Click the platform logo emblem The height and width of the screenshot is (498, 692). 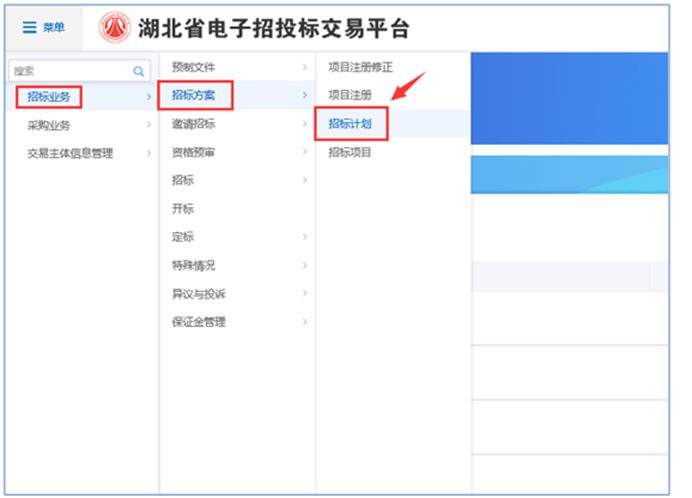[114, 28]
